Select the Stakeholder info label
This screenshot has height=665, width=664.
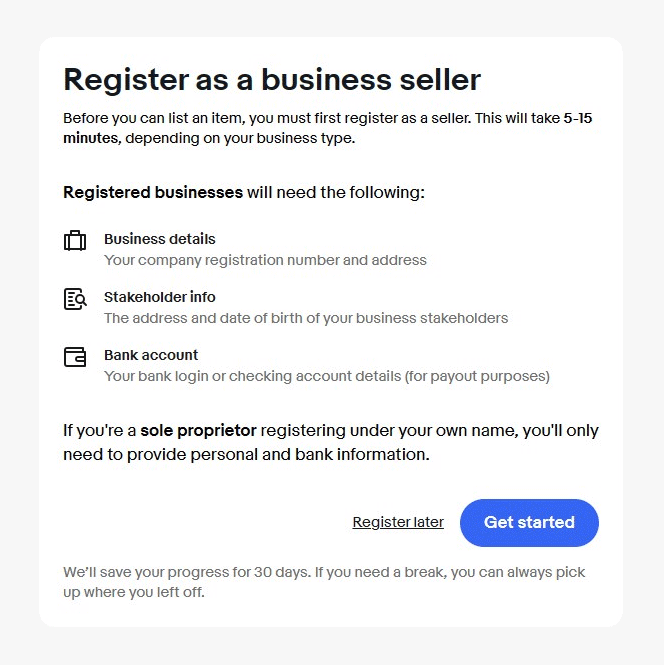(x=159, y=297)
